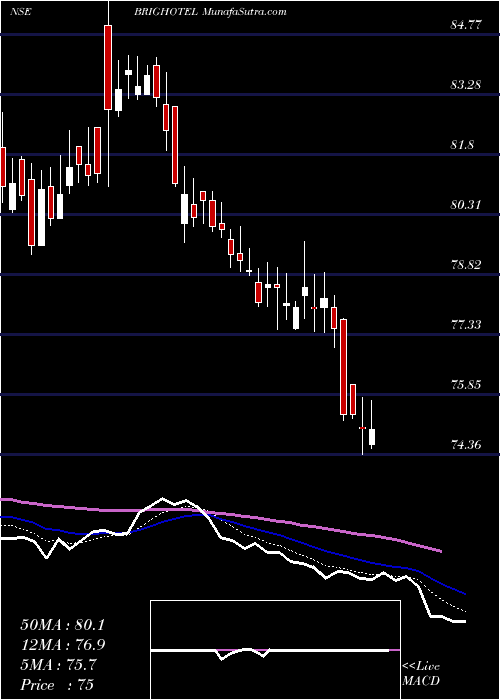Select the 77.33 price level label
Screen dimensions: 500x700
(466, 325)
